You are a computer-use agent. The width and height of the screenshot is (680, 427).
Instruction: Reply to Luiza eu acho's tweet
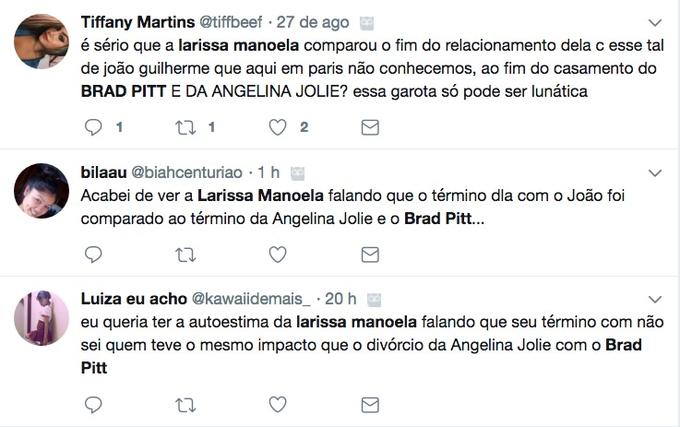[94, 404]
